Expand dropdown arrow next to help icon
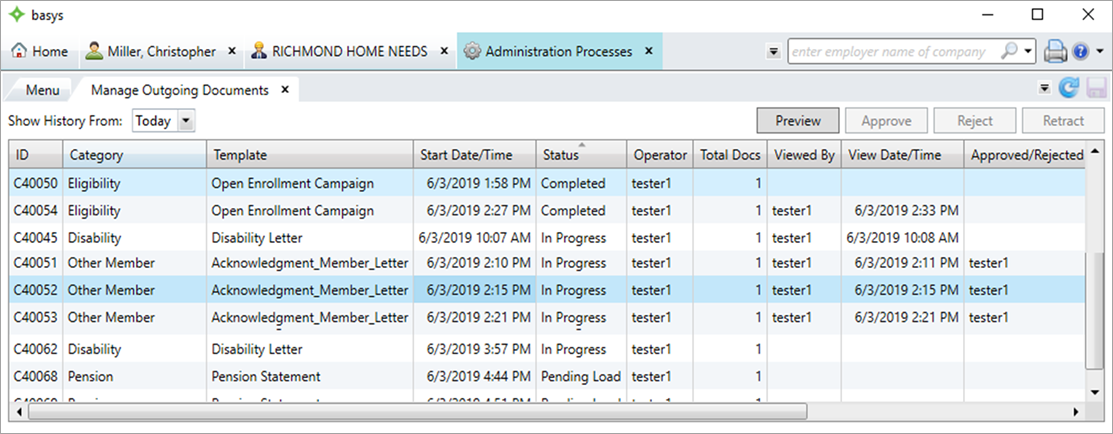Screen dimensions: 1113x434 point(1099,52)
